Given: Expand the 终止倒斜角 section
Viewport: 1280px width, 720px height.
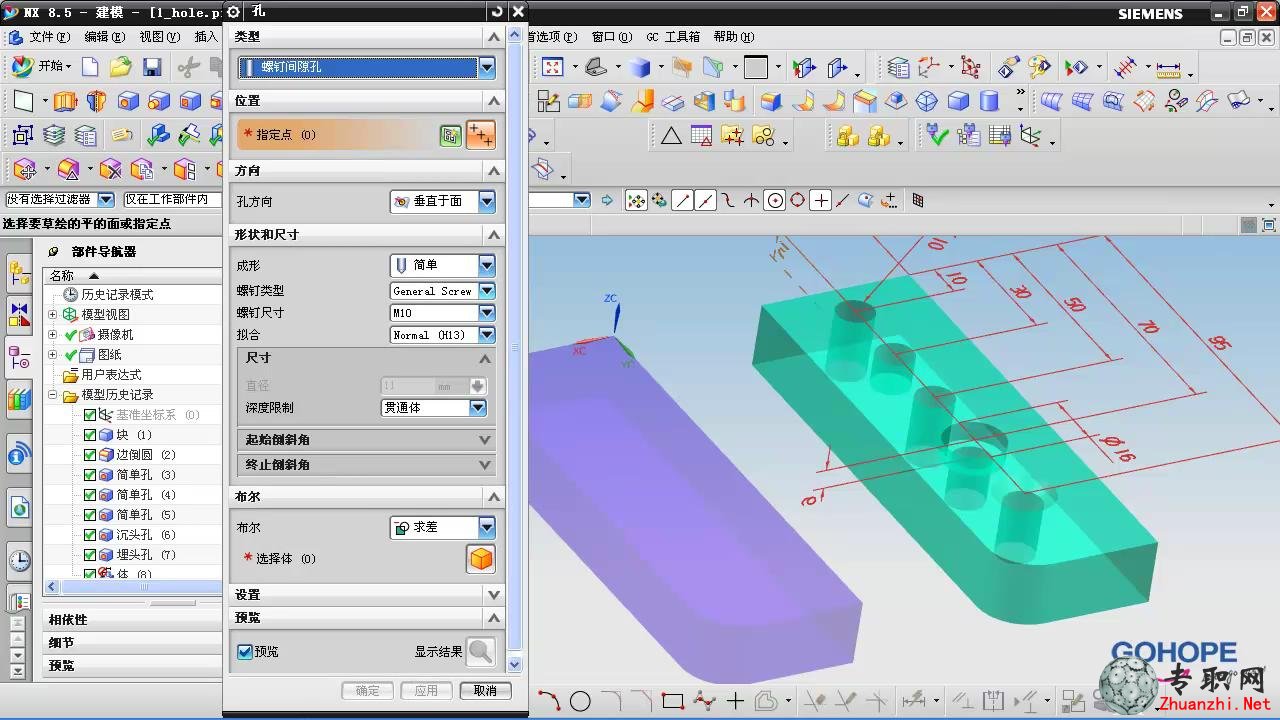Looking at the screenshot, I should [368, 465].
